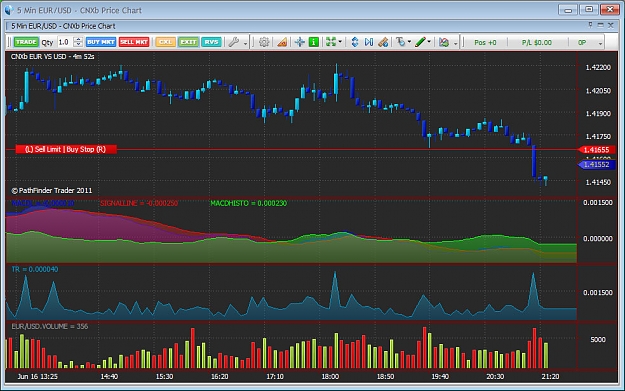Click the red 1.41655 order price tag
Viewport: 625px width, 391px height.
click(x=596, y=150)
